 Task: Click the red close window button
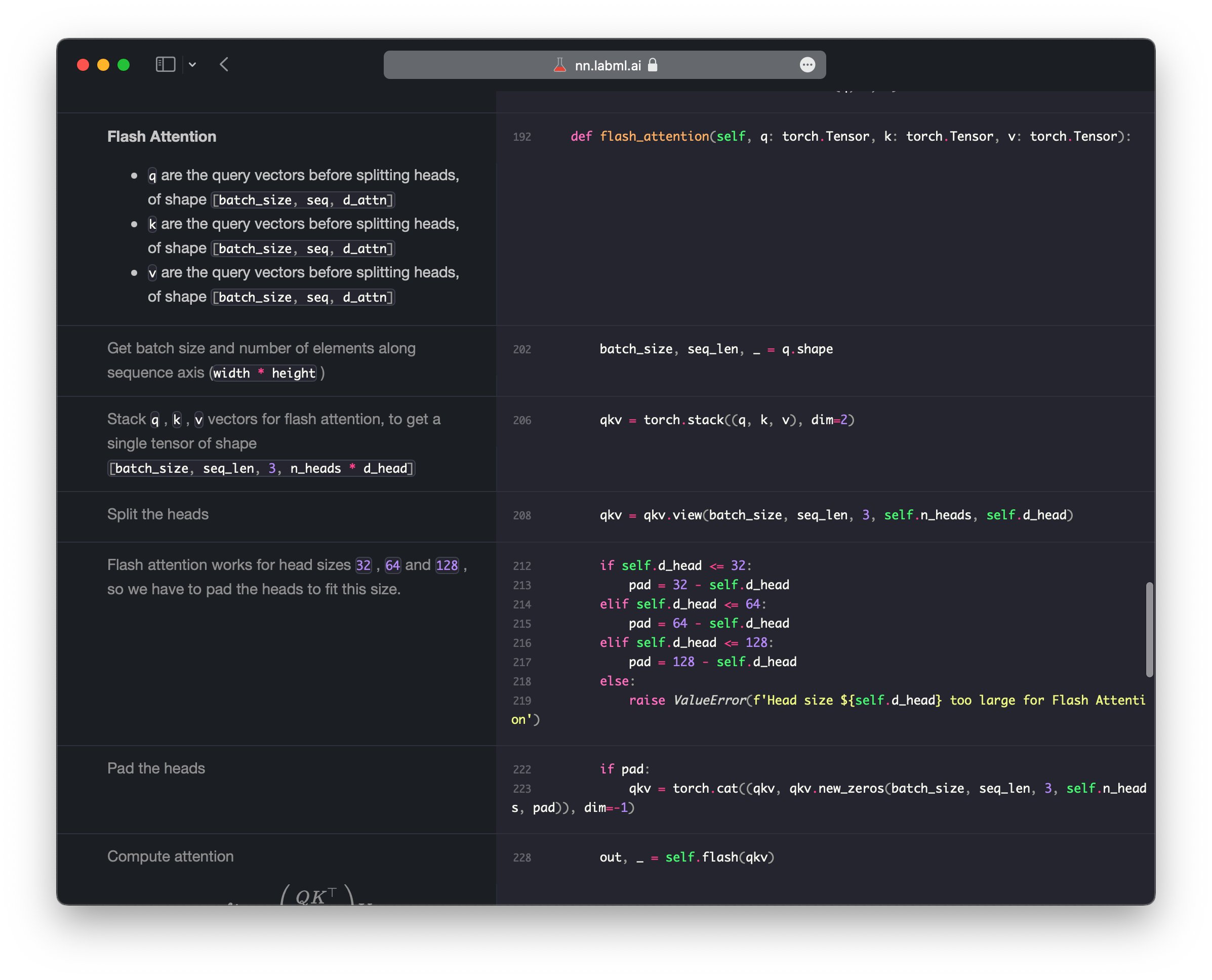coord(83,65)
